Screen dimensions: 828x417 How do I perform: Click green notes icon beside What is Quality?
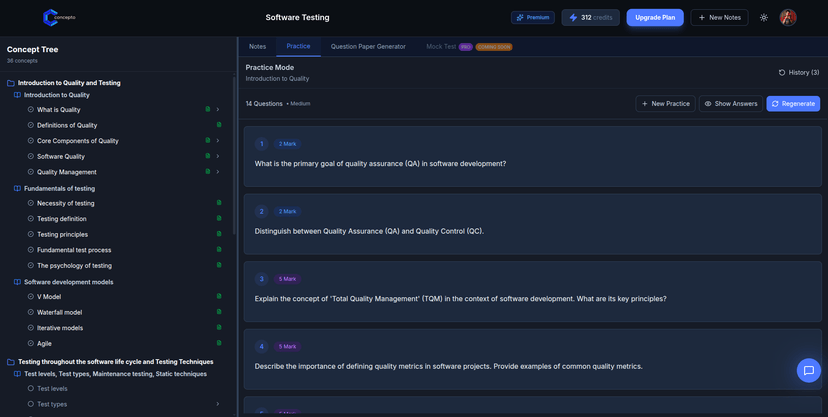coord(208,110)
